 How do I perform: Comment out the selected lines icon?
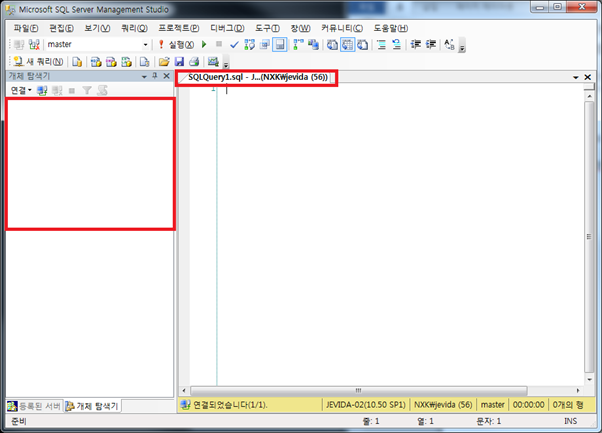click(x=382, y=45)
